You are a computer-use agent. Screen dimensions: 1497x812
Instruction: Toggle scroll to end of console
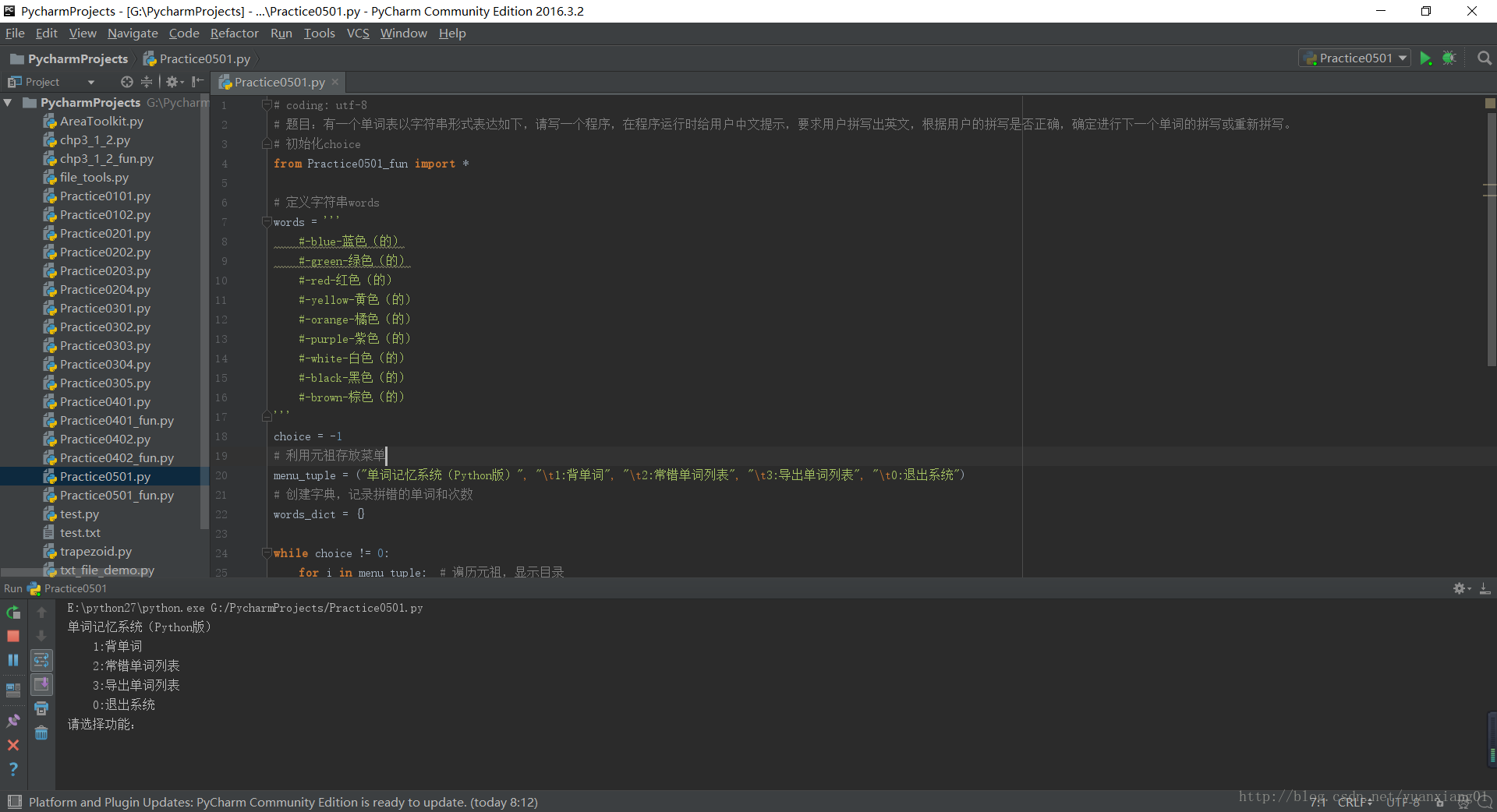tap(41, 684)
